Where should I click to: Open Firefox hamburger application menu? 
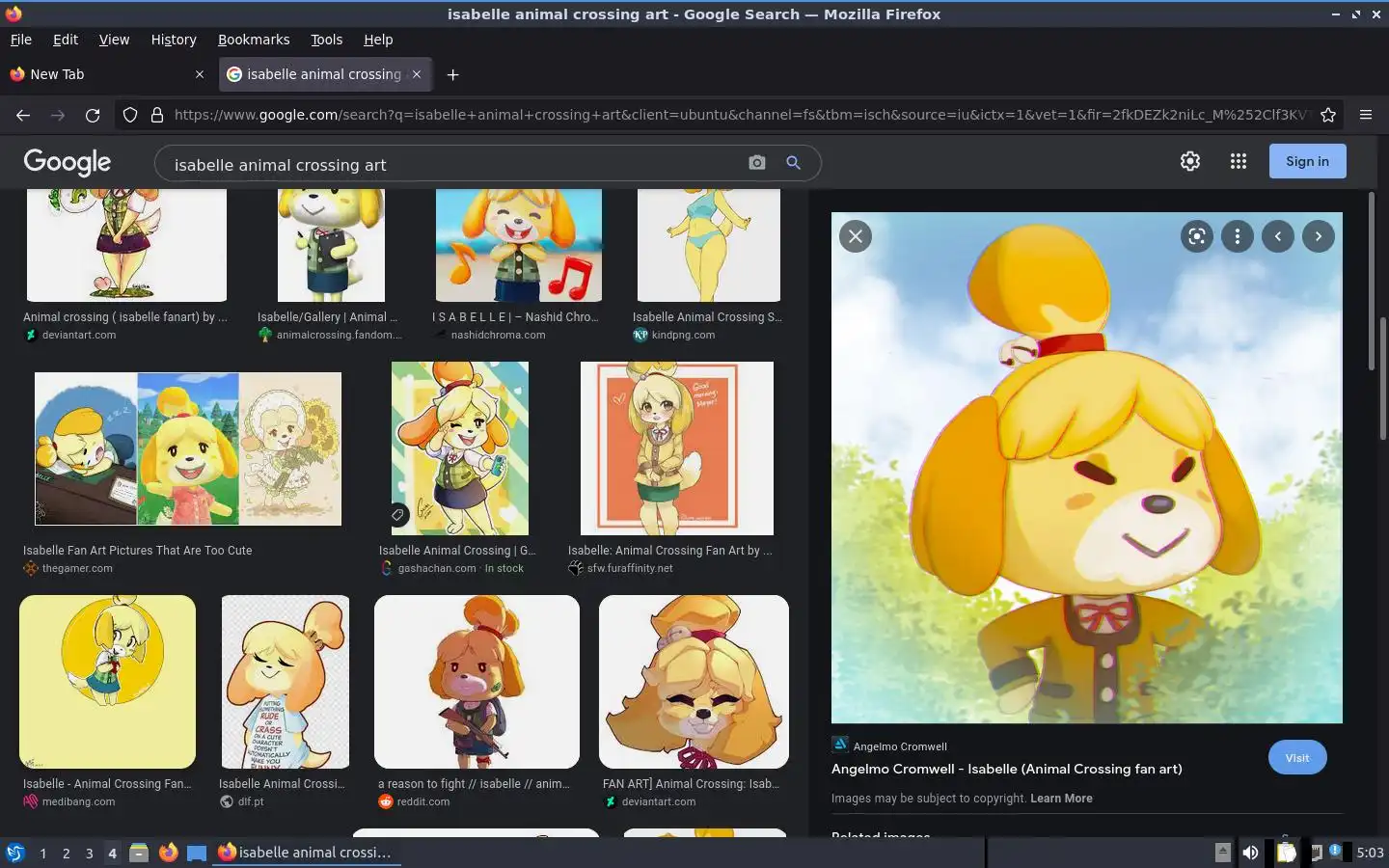click(1366, 115)
